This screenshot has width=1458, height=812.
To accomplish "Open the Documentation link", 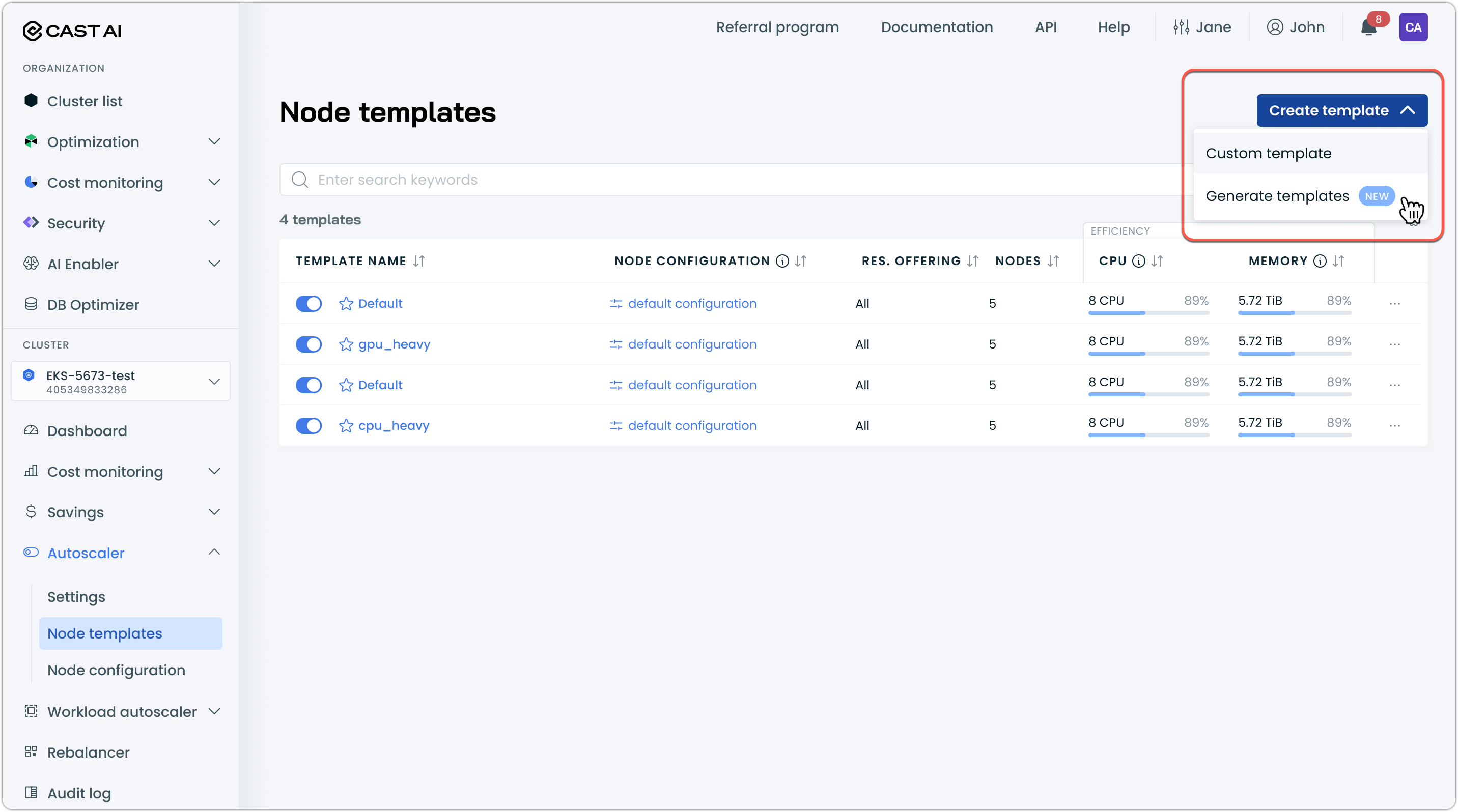I will click(x=936, y=27).
